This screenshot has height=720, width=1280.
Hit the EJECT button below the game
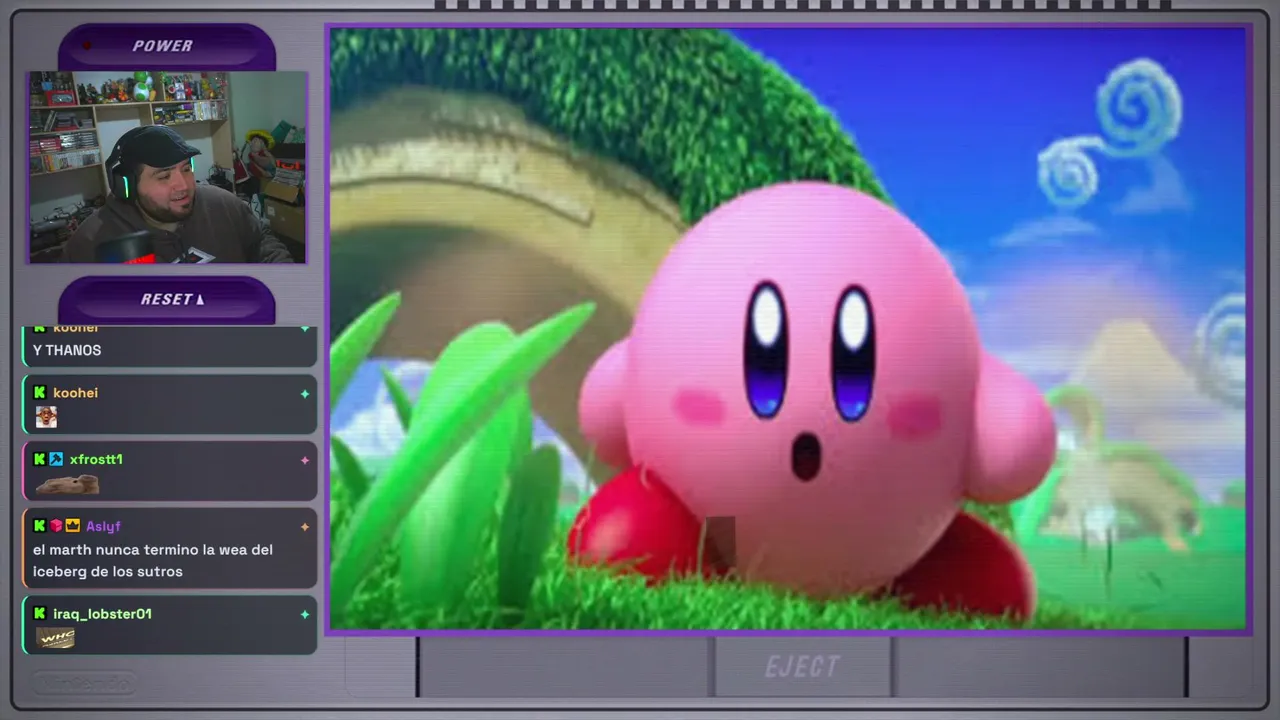pos(802,667)
